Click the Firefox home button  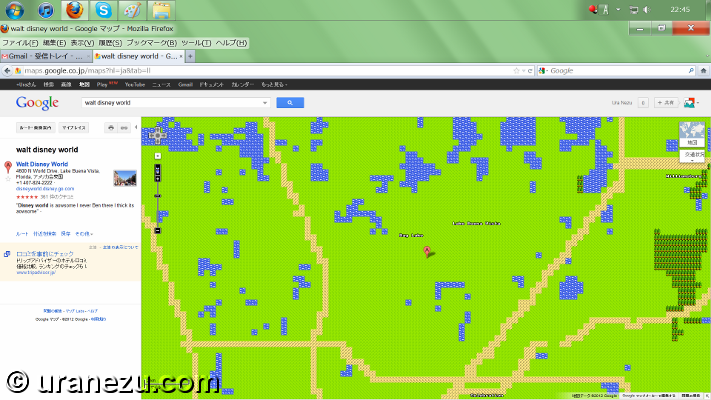click(703, 71)
